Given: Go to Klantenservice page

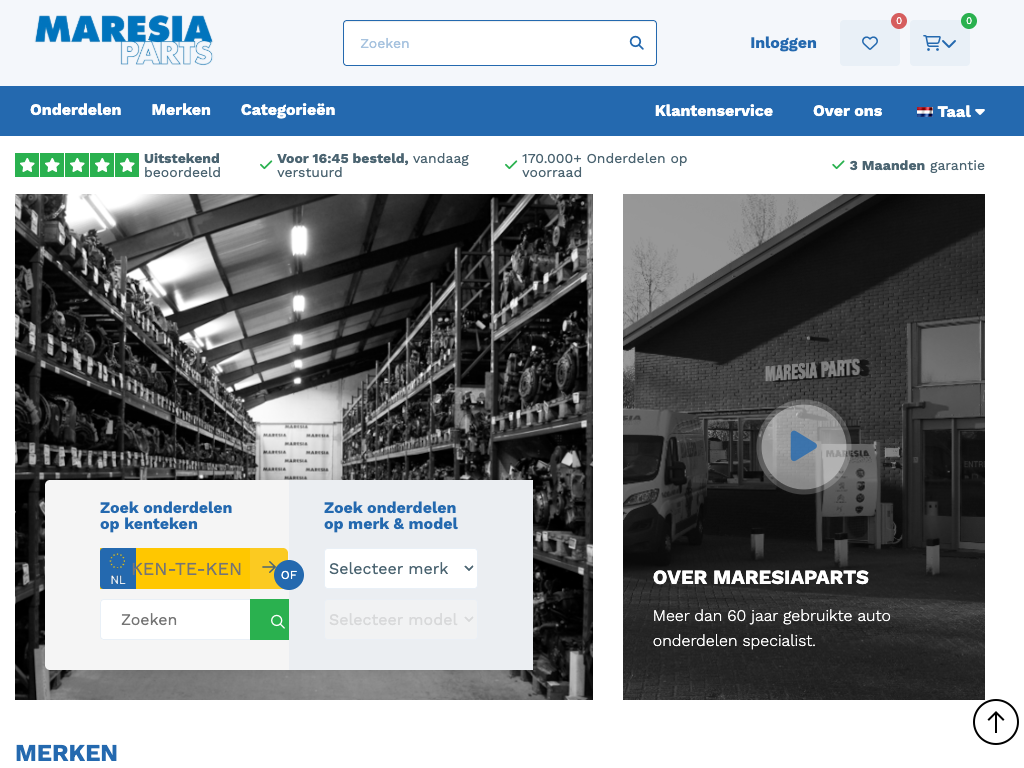Looking at the screenshot, I should click(x=713, y=111).
